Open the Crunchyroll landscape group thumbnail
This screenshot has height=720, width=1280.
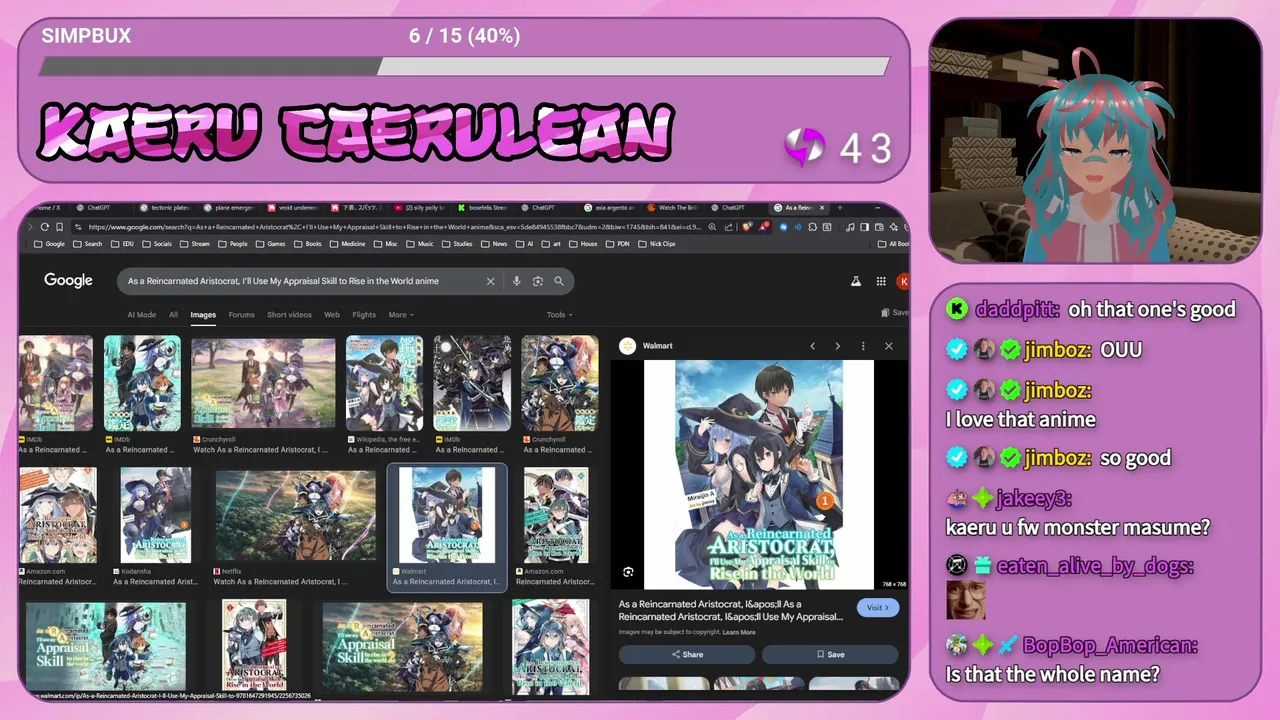(264, 384)
